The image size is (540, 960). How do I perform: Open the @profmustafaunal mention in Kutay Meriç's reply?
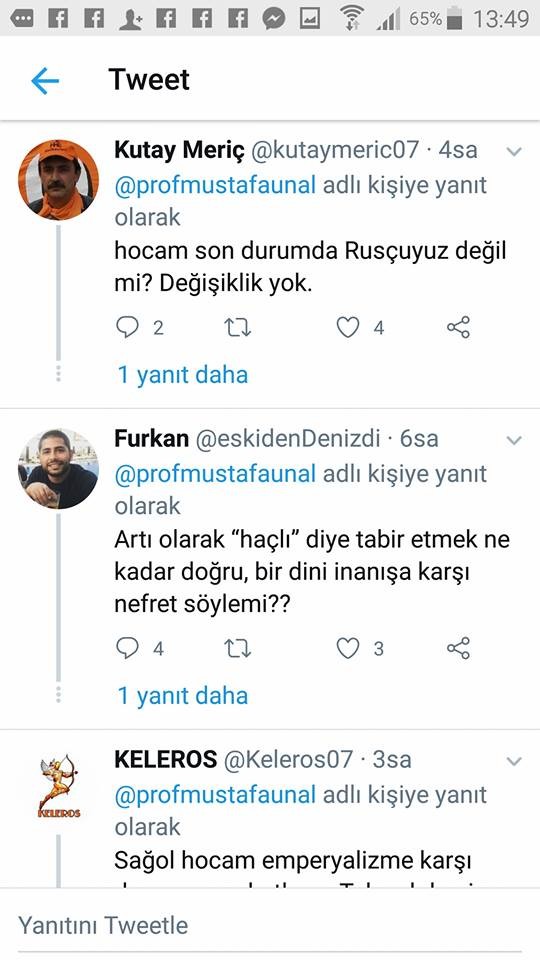click(215, 184)
